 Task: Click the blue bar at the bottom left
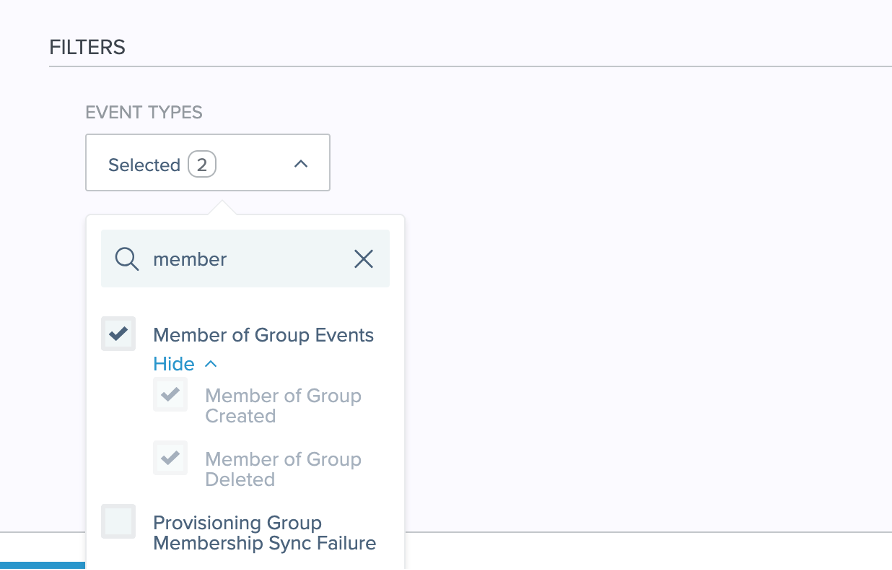(42, 565)
